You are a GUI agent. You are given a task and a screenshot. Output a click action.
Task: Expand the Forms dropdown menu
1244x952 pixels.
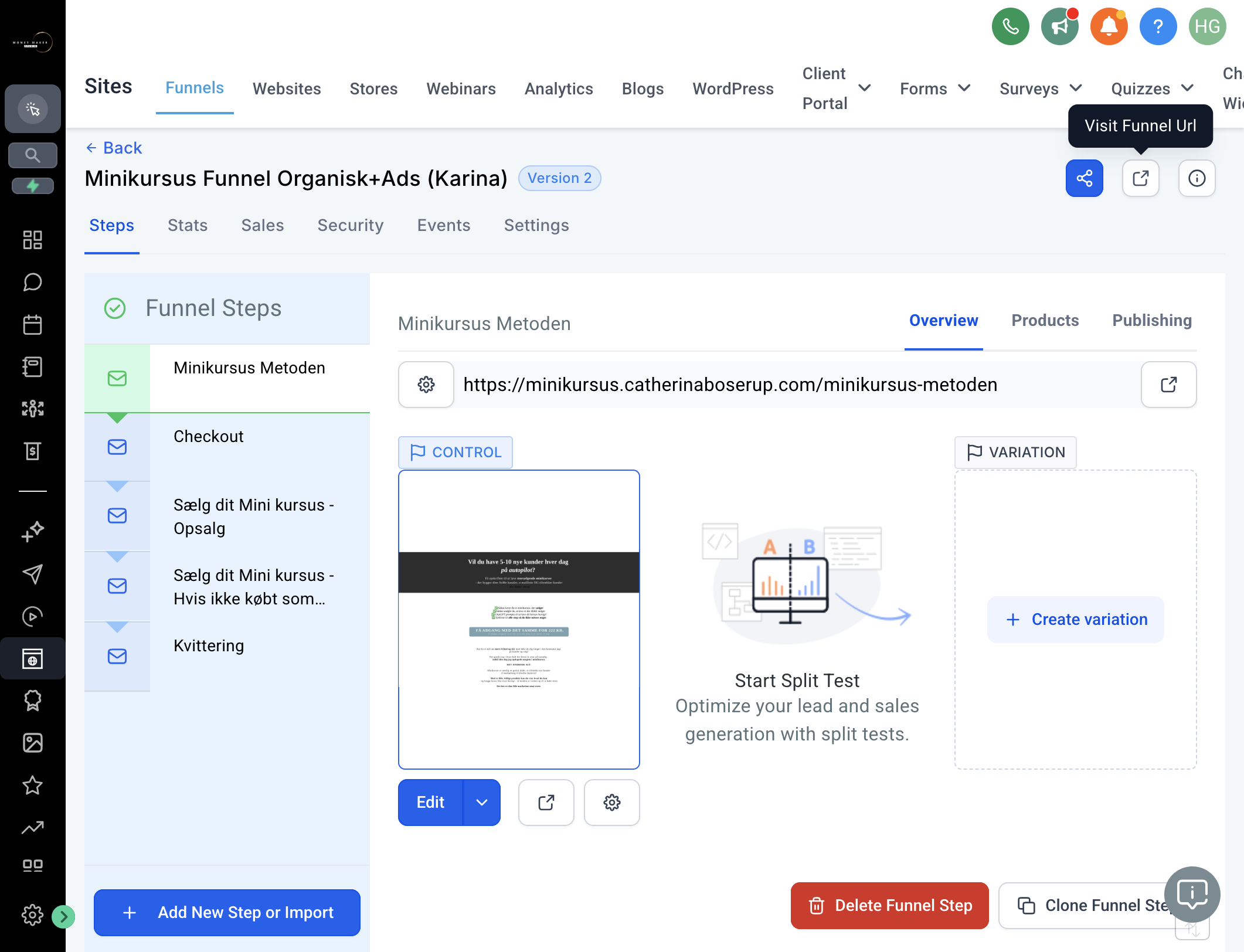pos(964,89)
